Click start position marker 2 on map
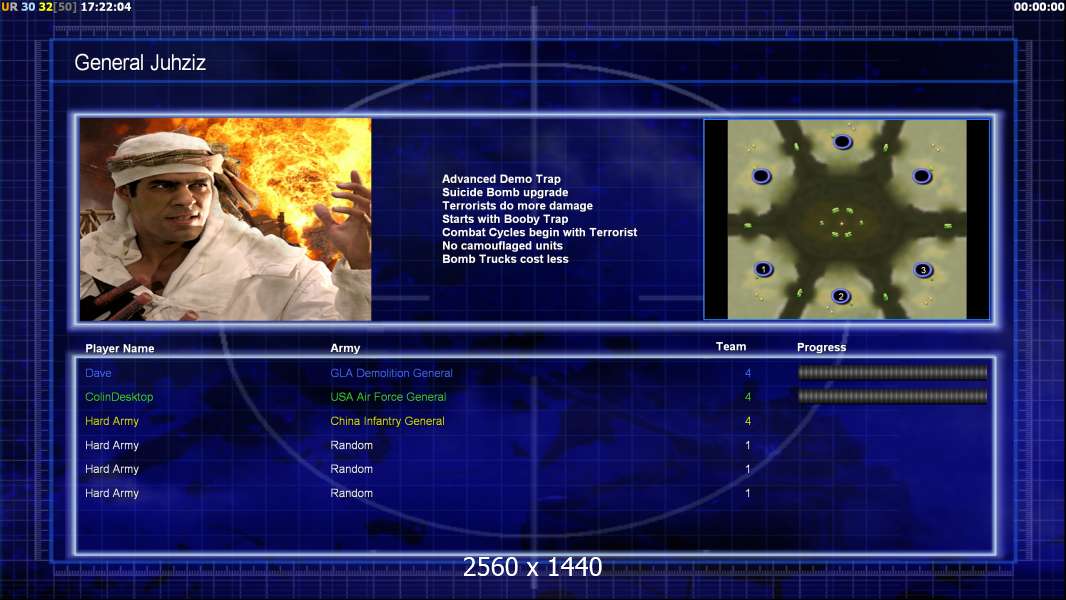The height and width of the screenshot is (600, 1066). coord(841,296)
